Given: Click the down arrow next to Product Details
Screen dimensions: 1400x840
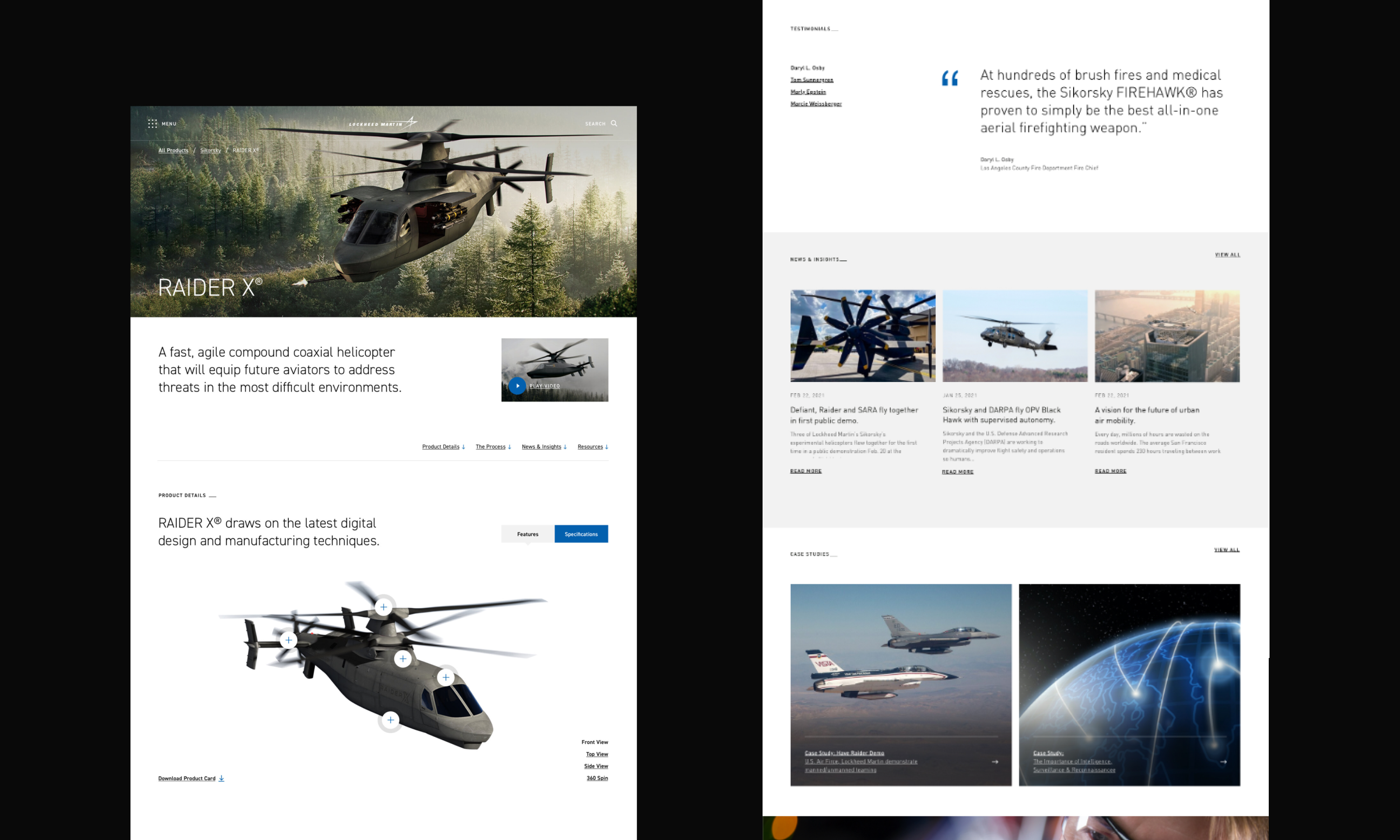Looking at the screenshot, I should pyautogui.click(x=463, y=447).
